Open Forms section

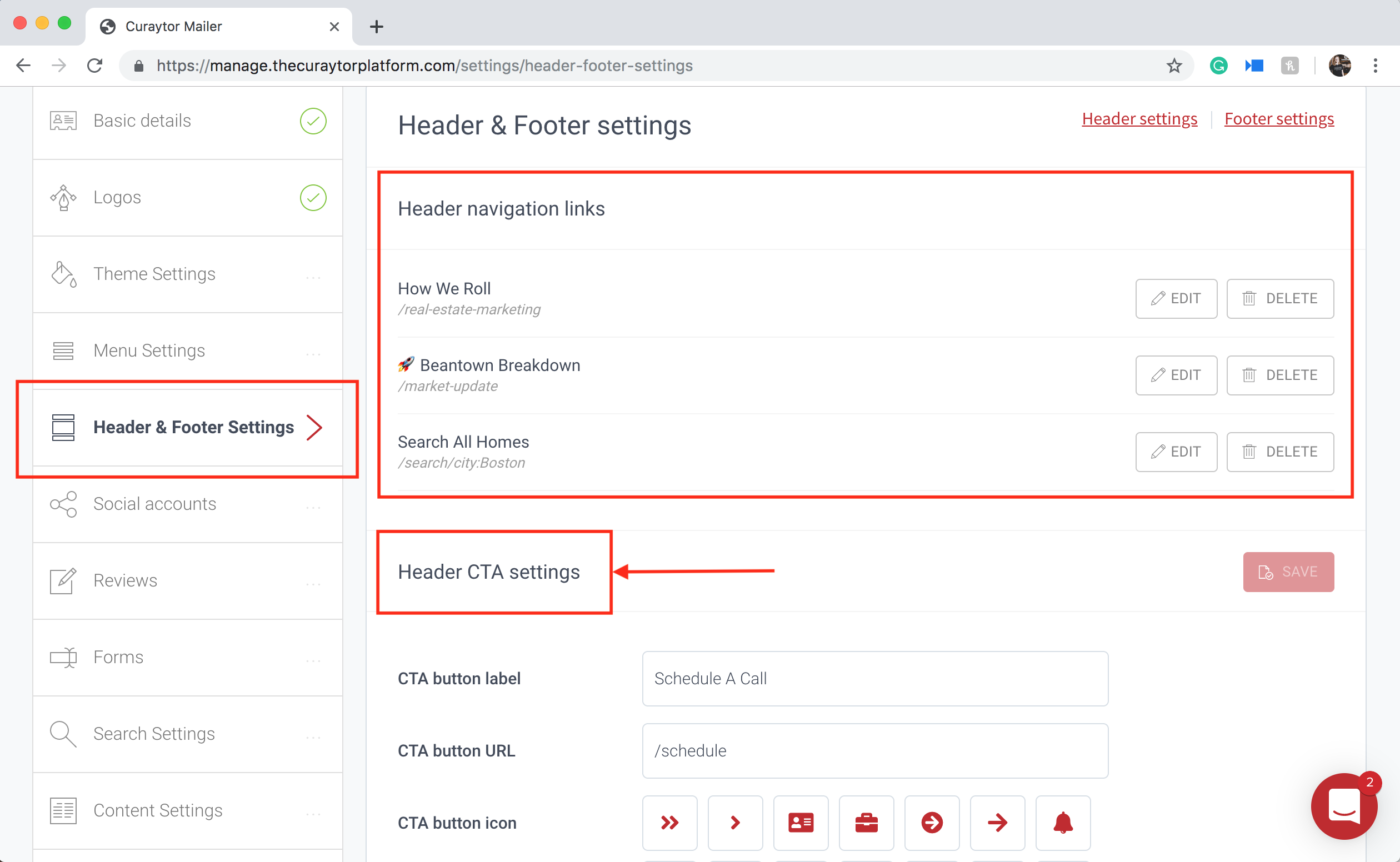[188, 658]
